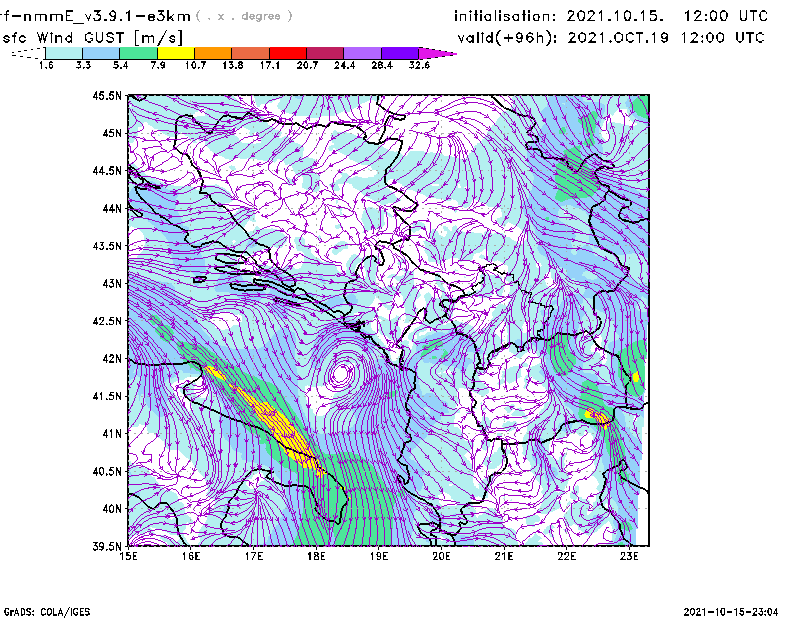The image size is (800, 618).
Task: Click the 17E longitude label
Action: [x=254, y=556]
